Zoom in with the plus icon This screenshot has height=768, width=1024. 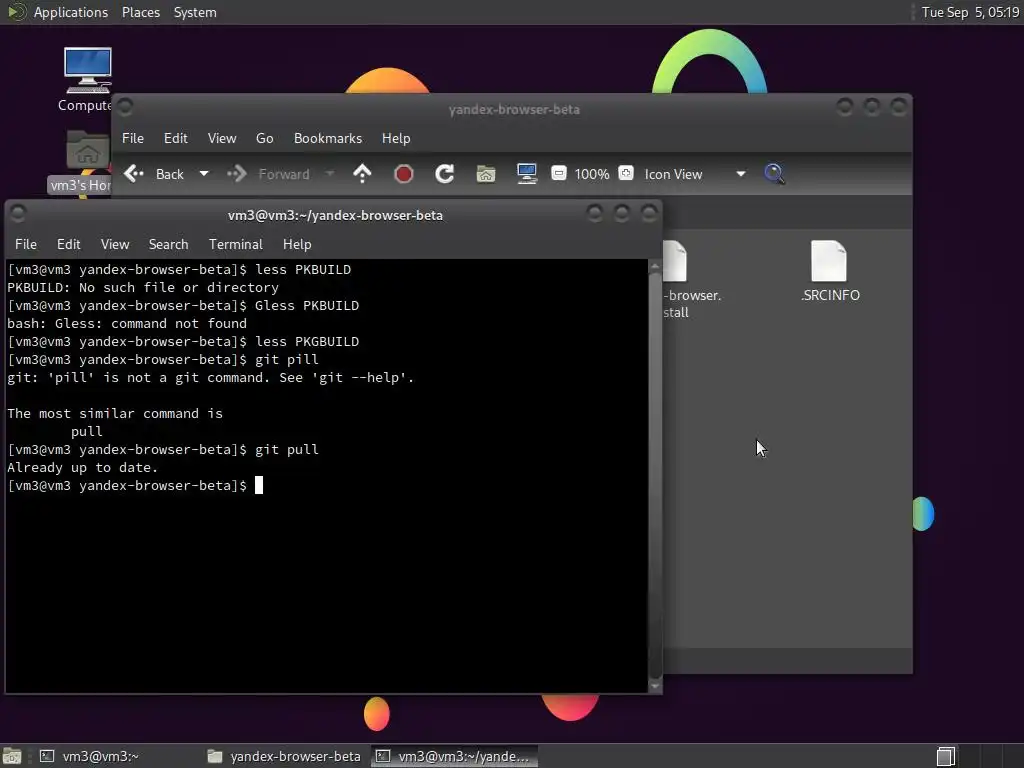pos(626,173)
